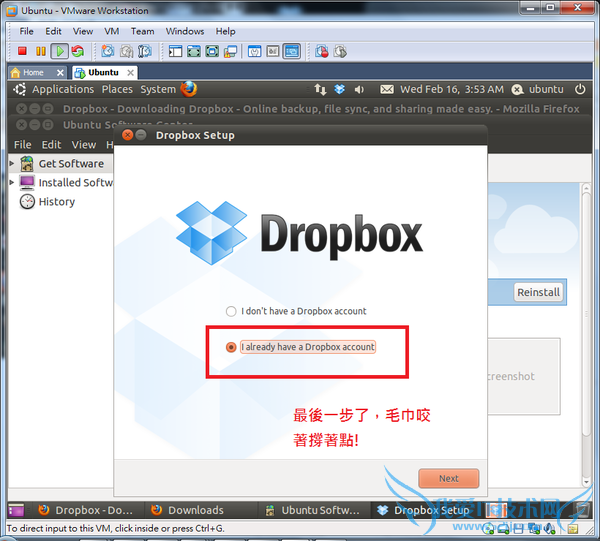The height and width of the screenshot is (541, 600).
Task: Toggle the VMware sidebar view icon
Action: point(175,51)
